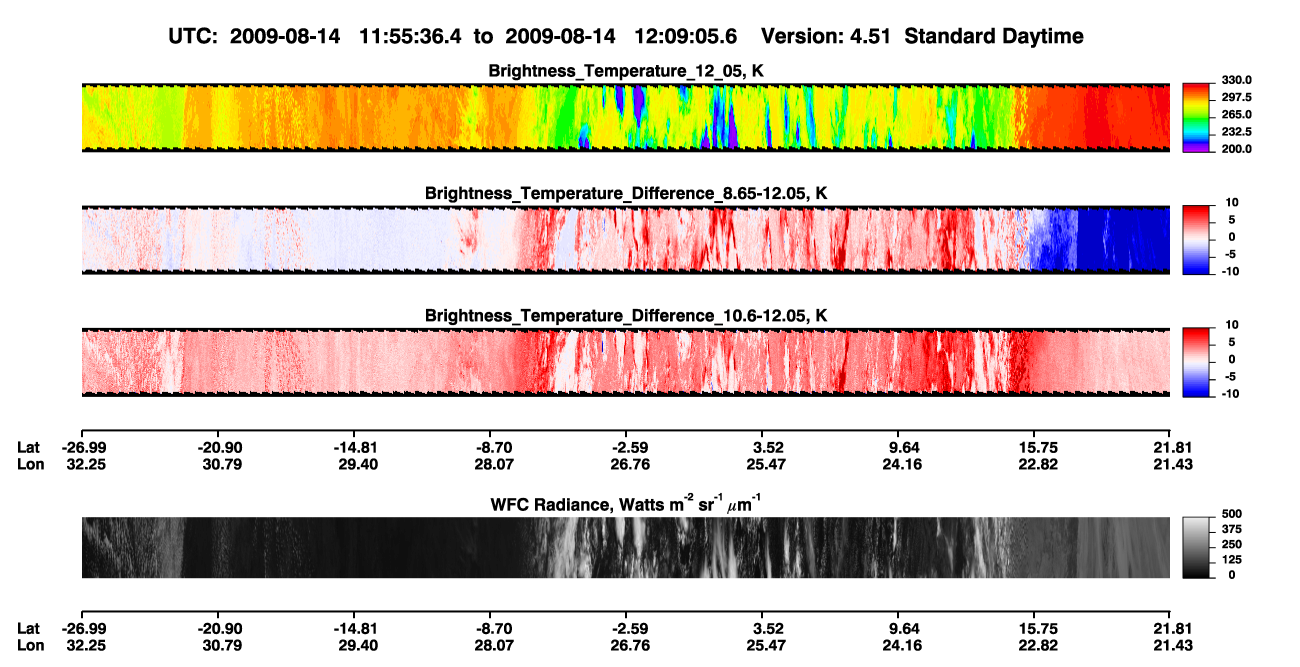Click the red-blue colorbar beside the 8.65-12.05 panel
This screenshot has width=1300, height=667.
coord(1197,240)
